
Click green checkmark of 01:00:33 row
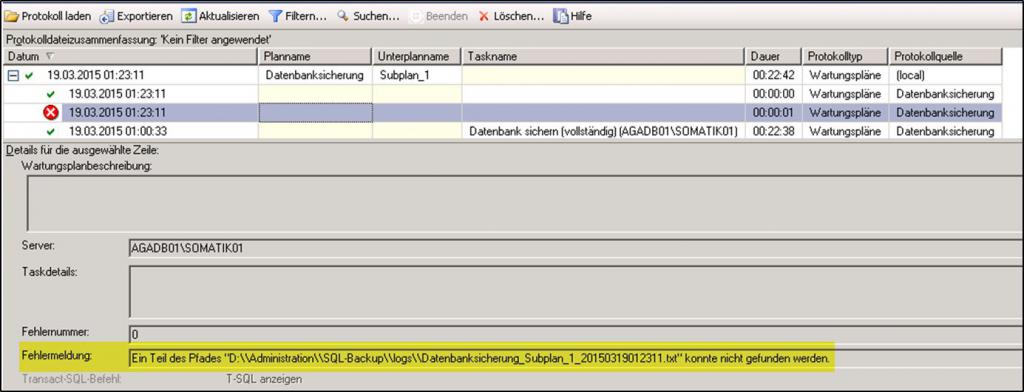(51, 132)
